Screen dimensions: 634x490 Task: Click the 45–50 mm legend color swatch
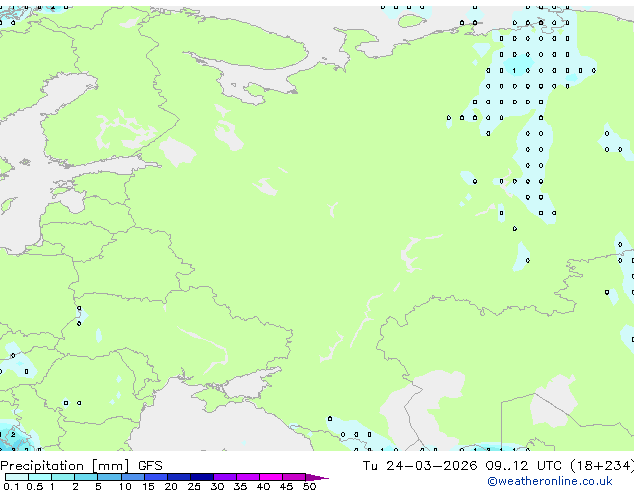(x=294, y=477)
